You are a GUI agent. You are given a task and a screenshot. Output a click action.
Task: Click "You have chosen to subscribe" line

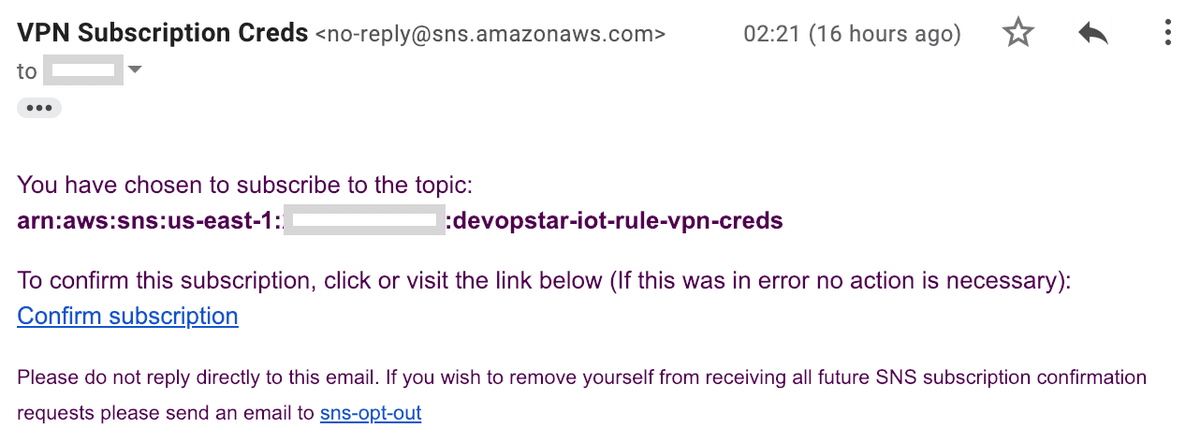coord(244,186)
